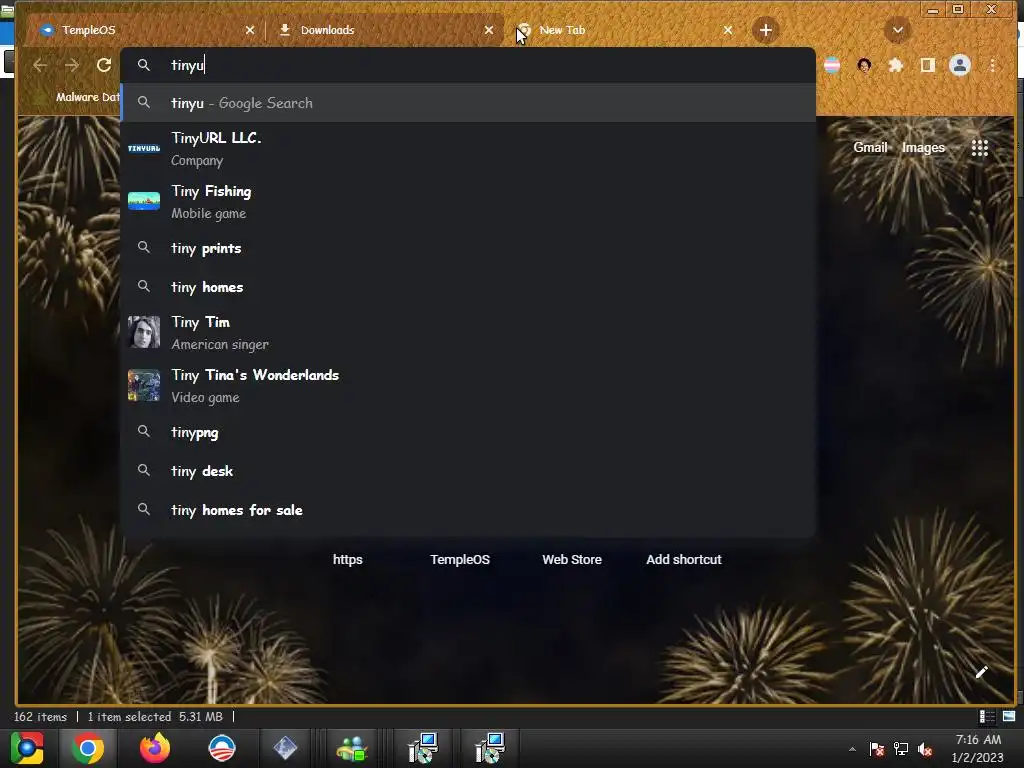Select 'tiny homes for sale' suggestion
The image size is (1024, 768).
pos(468,510)
